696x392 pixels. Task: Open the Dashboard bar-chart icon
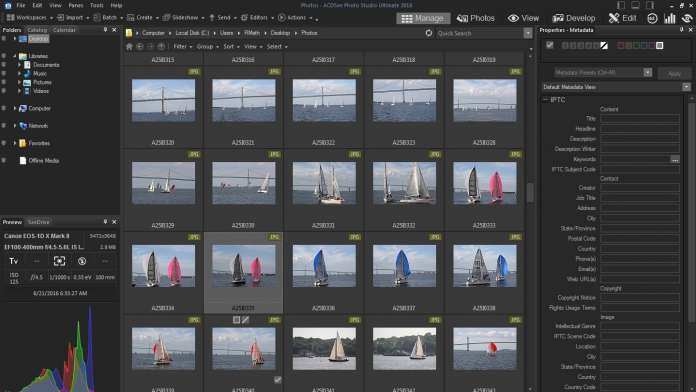coord(669,18)
